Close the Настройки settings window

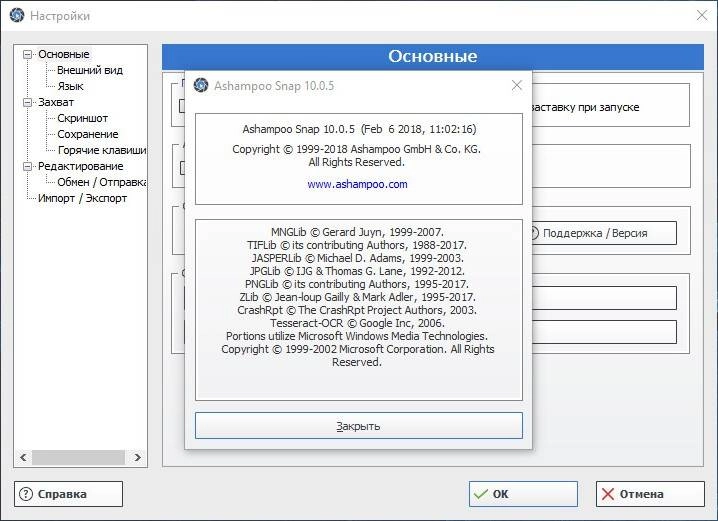[702, 15]
